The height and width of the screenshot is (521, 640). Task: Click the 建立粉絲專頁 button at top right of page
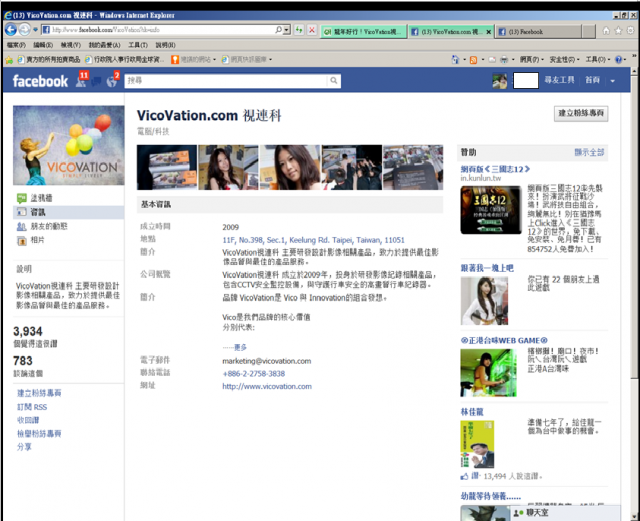[581, 113]
